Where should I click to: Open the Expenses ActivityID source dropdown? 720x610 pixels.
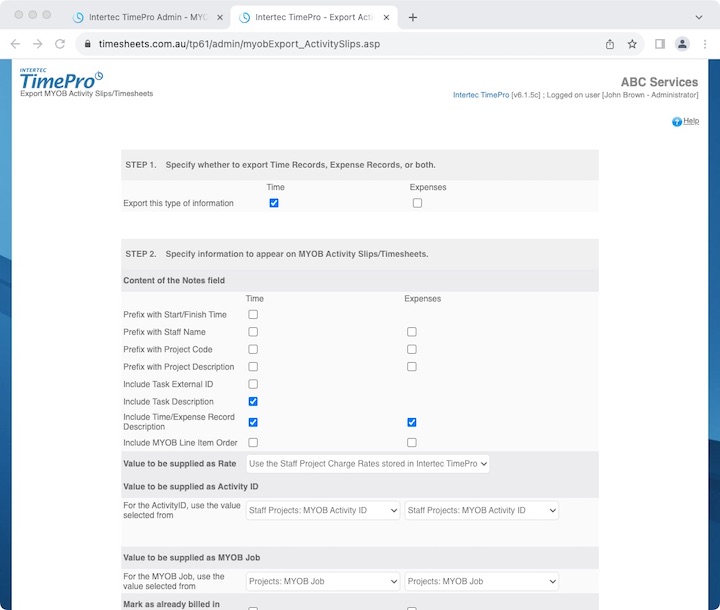point(482,510)
